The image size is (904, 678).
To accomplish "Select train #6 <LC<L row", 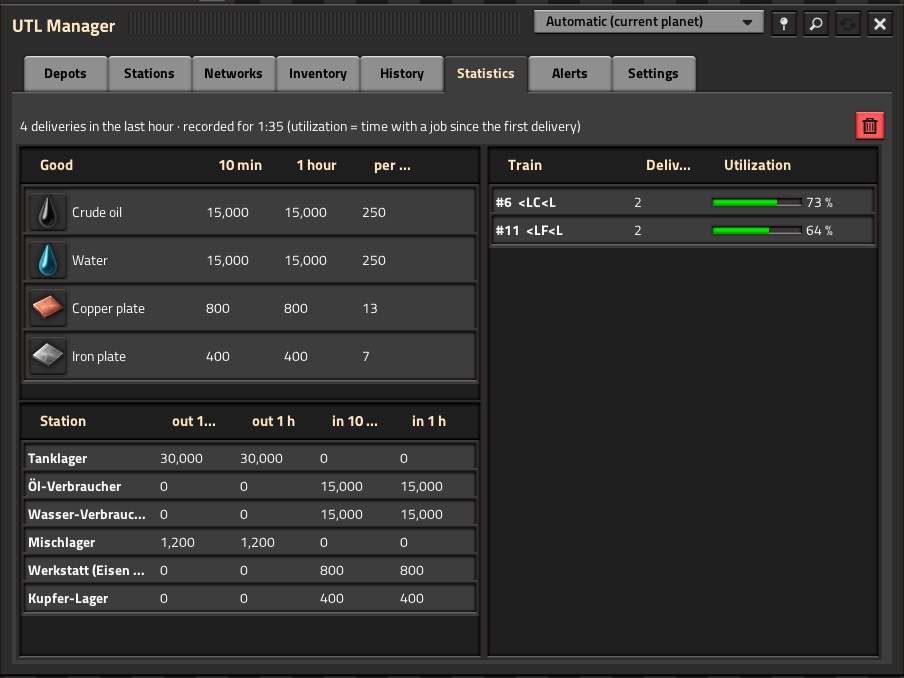I will (x=683, y=202).
